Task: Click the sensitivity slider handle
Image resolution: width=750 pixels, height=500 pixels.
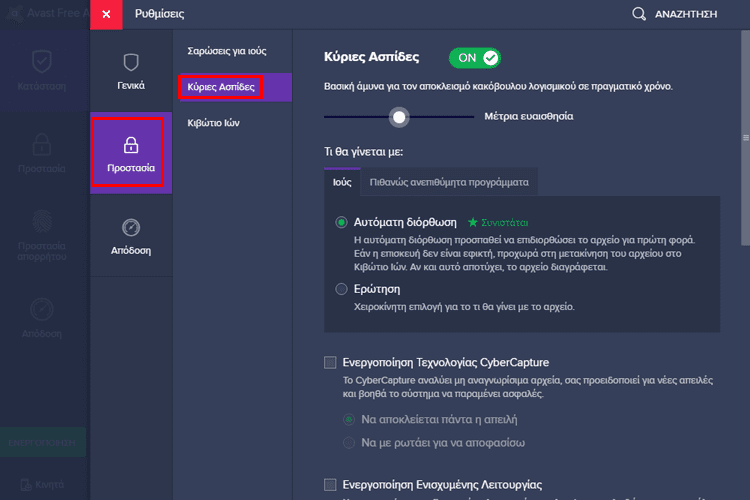Action: (400, 117)
